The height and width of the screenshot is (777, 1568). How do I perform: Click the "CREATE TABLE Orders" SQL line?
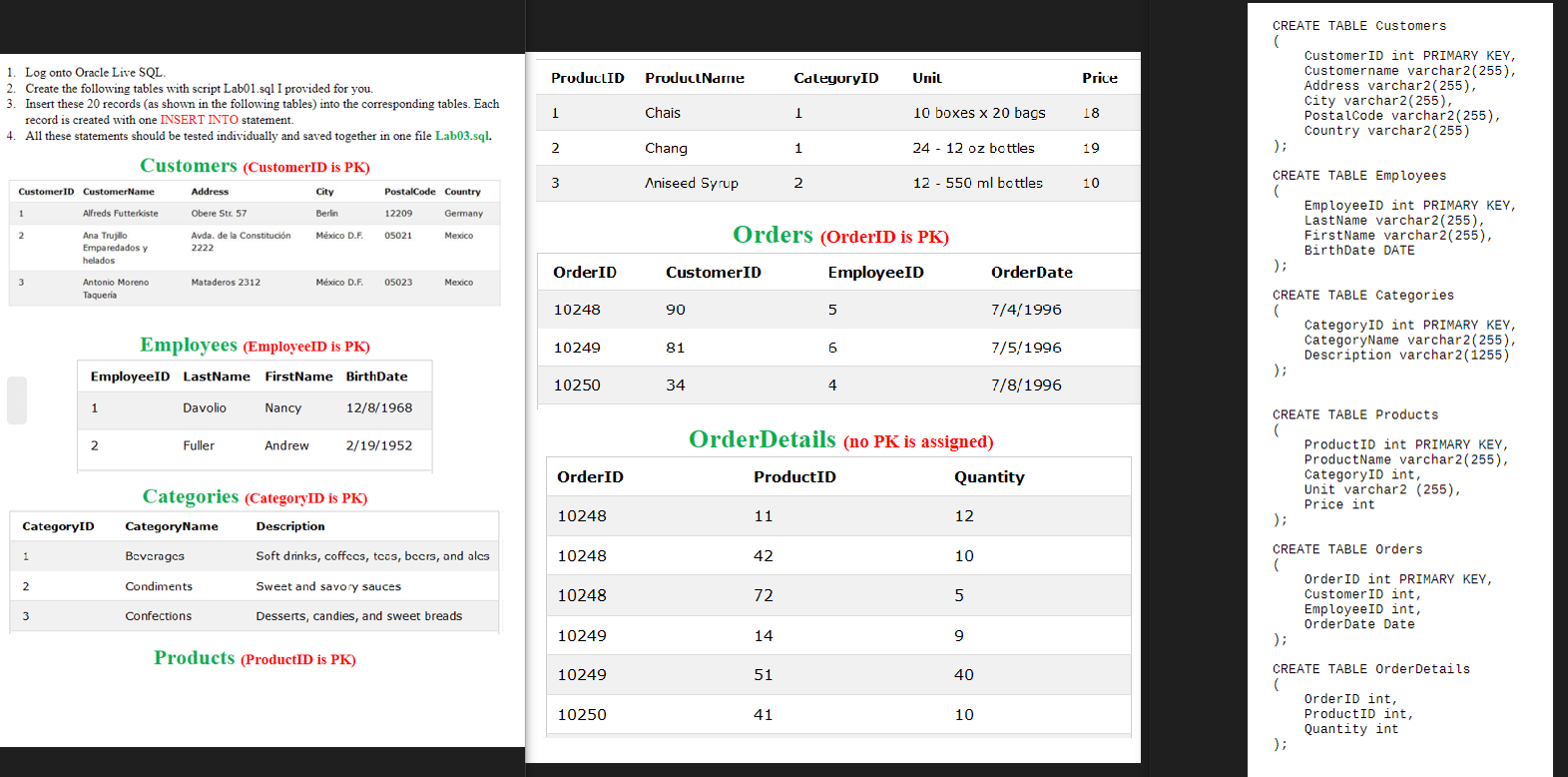tap(1347, 550)
